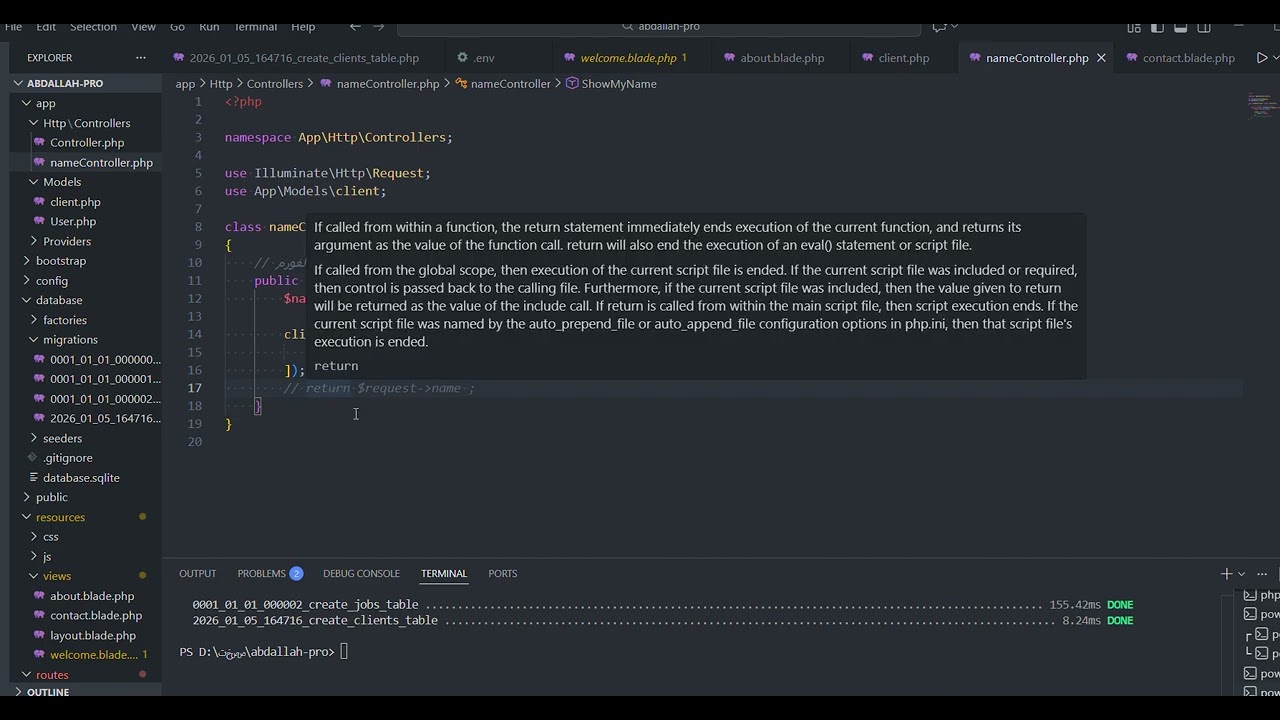Click the Run PHP file play icon
The width and height of the screenshot is (1280, 720).
[1262, 58]
